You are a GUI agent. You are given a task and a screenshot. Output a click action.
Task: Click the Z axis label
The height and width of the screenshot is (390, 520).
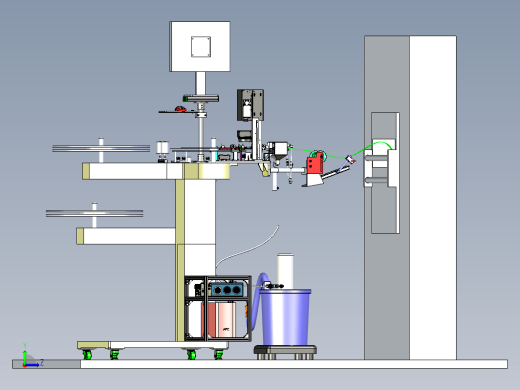pos(42,362)
